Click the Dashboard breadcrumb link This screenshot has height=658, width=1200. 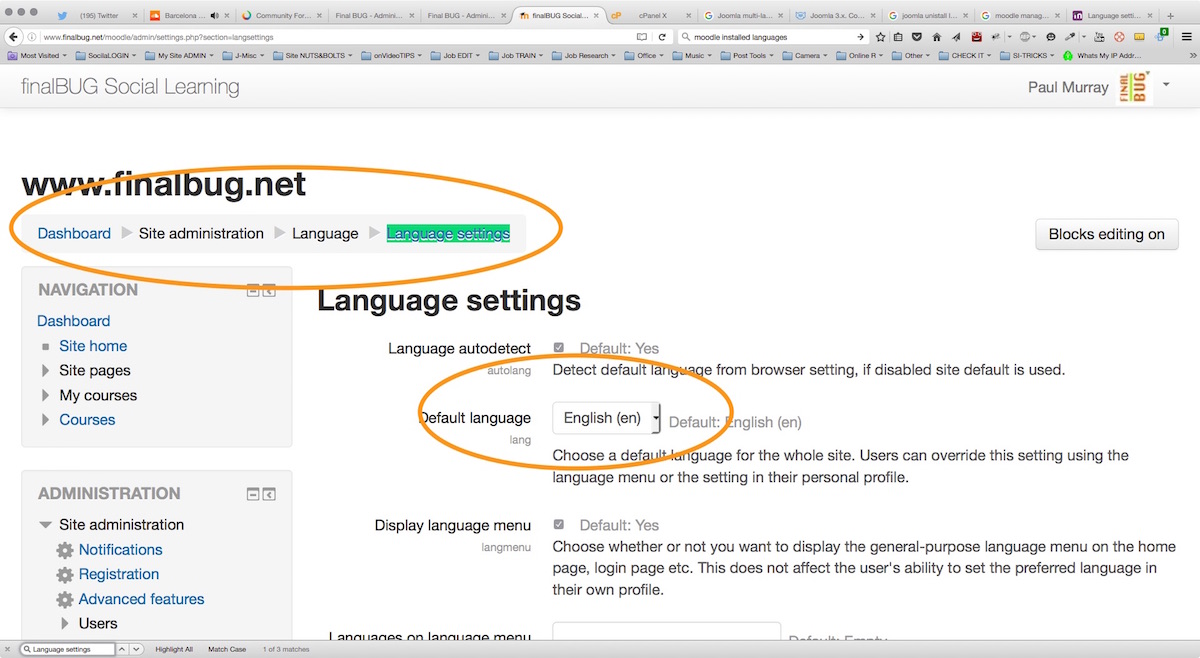[74, 233]
